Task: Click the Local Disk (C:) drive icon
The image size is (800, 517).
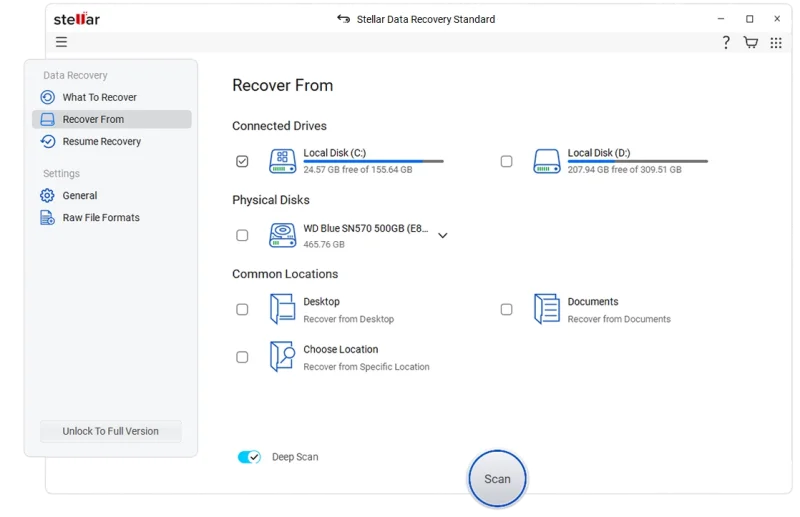Action: [x=282, y=161]
